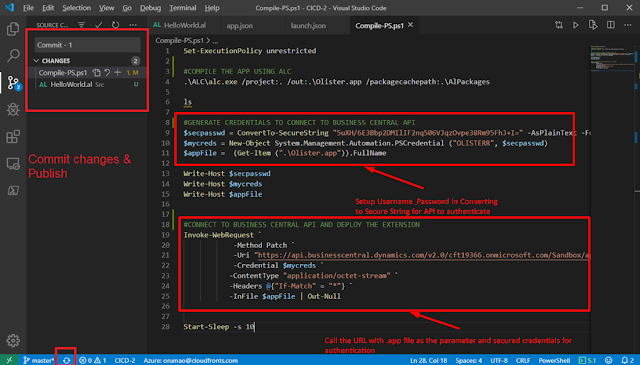Open Source Control view in activity bar
Image resolution: width=640 pixels, height=365 pixels.
point(13,83)
